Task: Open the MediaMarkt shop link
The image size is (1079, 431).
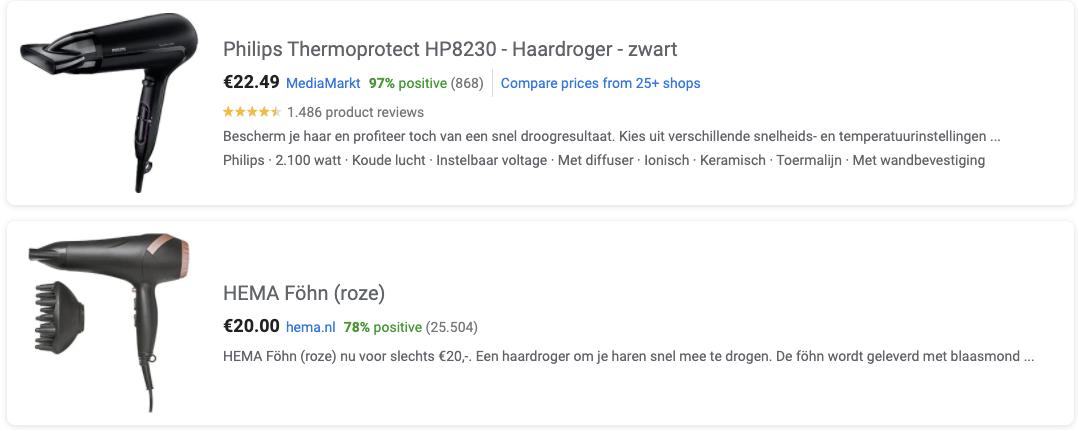Action: (323, 83)
